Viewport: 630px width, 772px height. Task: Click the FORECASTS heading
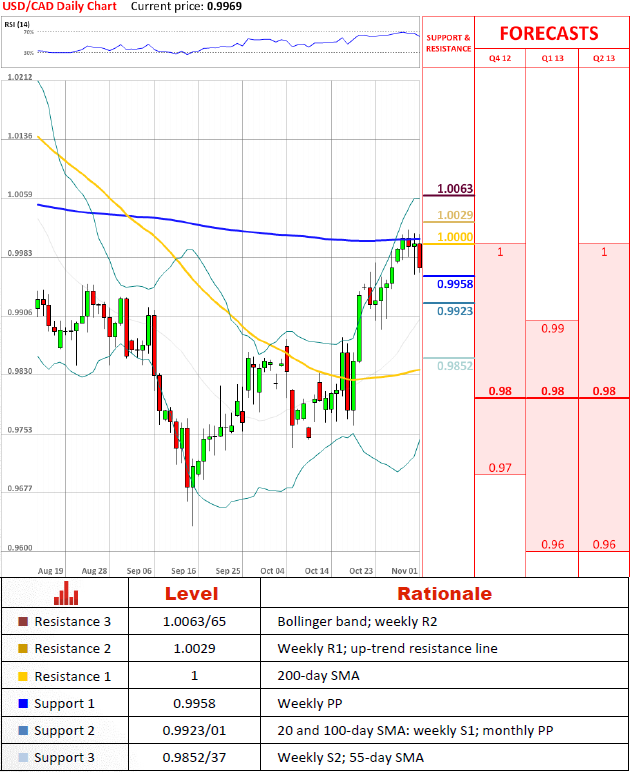point(549,33)
